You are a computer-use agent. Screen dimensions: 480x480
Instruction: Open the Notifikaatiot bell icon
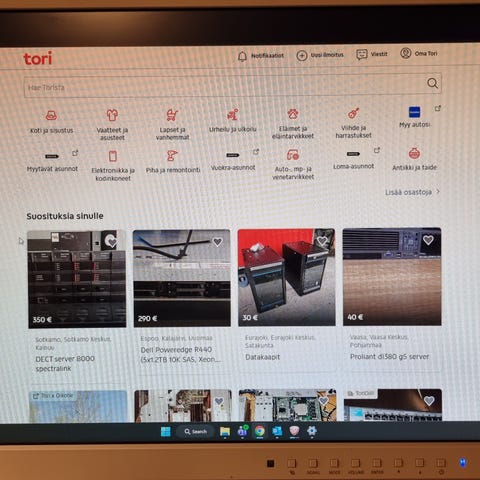tap(242, 56)
